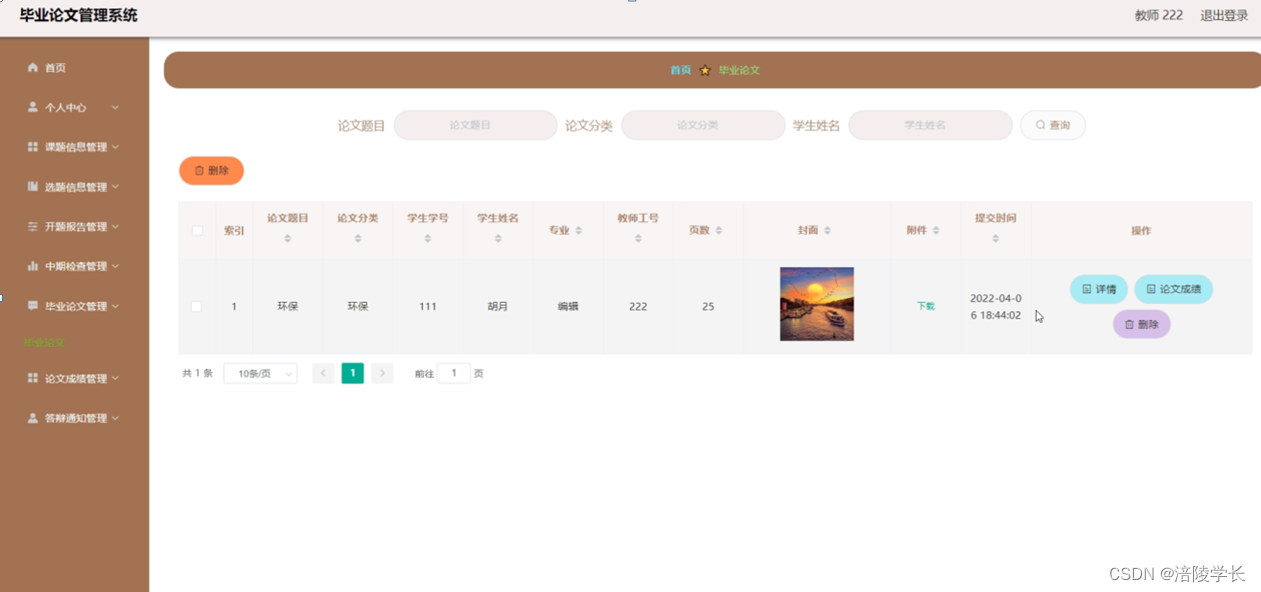
Task: Expand the 选题信息管理 menu chevron
Action: pos(115,187)
